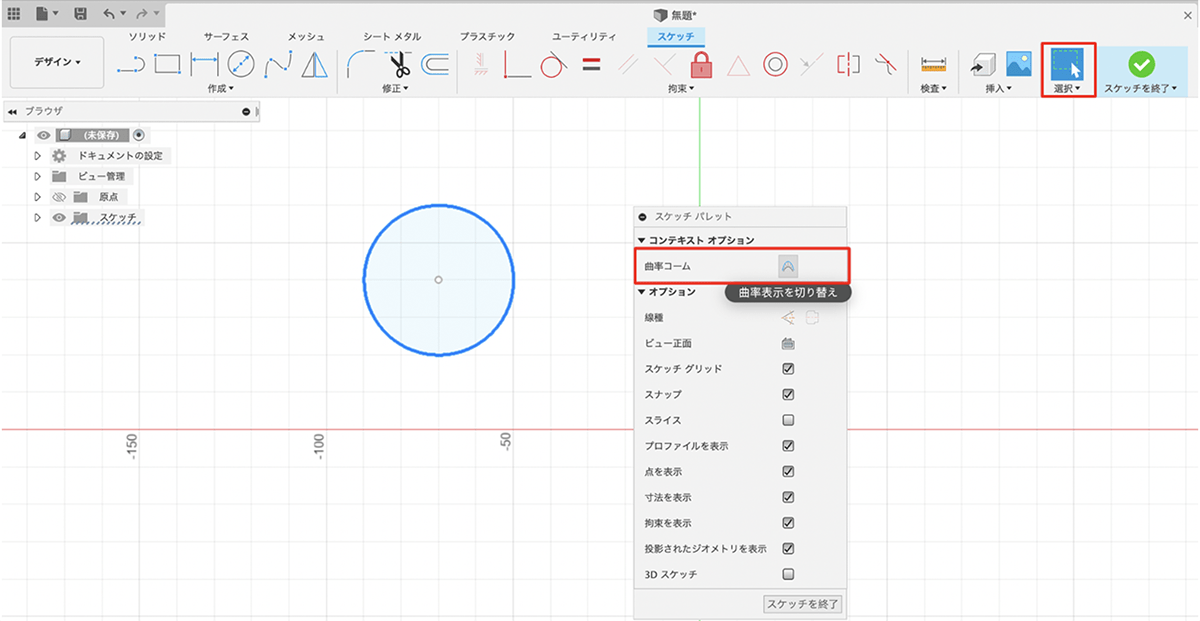Open the デザイン workspace dropdown
Viewport: 1200px width, 621px height.
coord(57,62)
